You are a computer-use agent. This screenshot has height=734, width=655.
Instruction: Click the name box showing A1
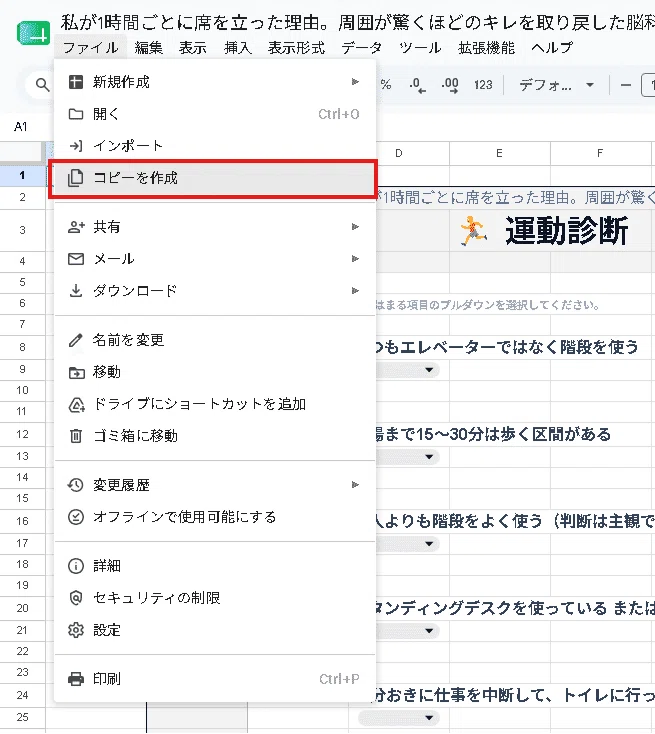tap(21, 127)
